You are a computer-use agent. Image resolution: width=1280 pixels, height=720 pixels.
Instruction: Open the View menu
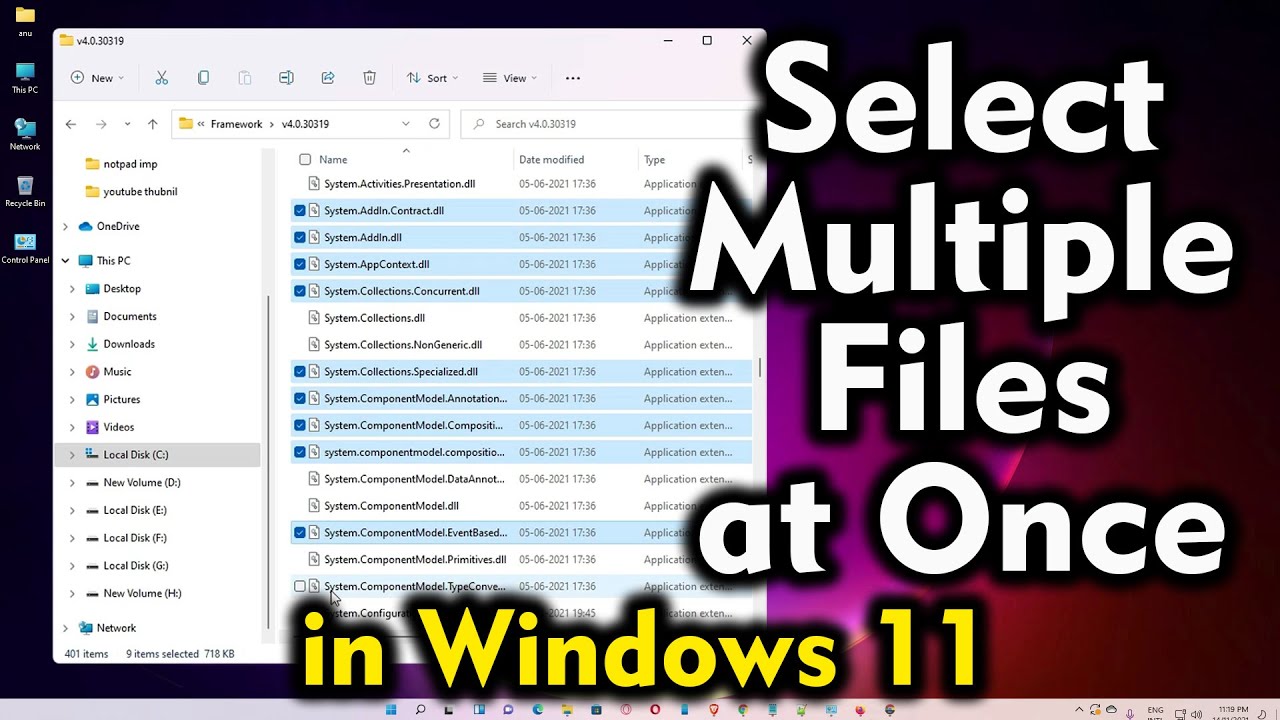510,78
